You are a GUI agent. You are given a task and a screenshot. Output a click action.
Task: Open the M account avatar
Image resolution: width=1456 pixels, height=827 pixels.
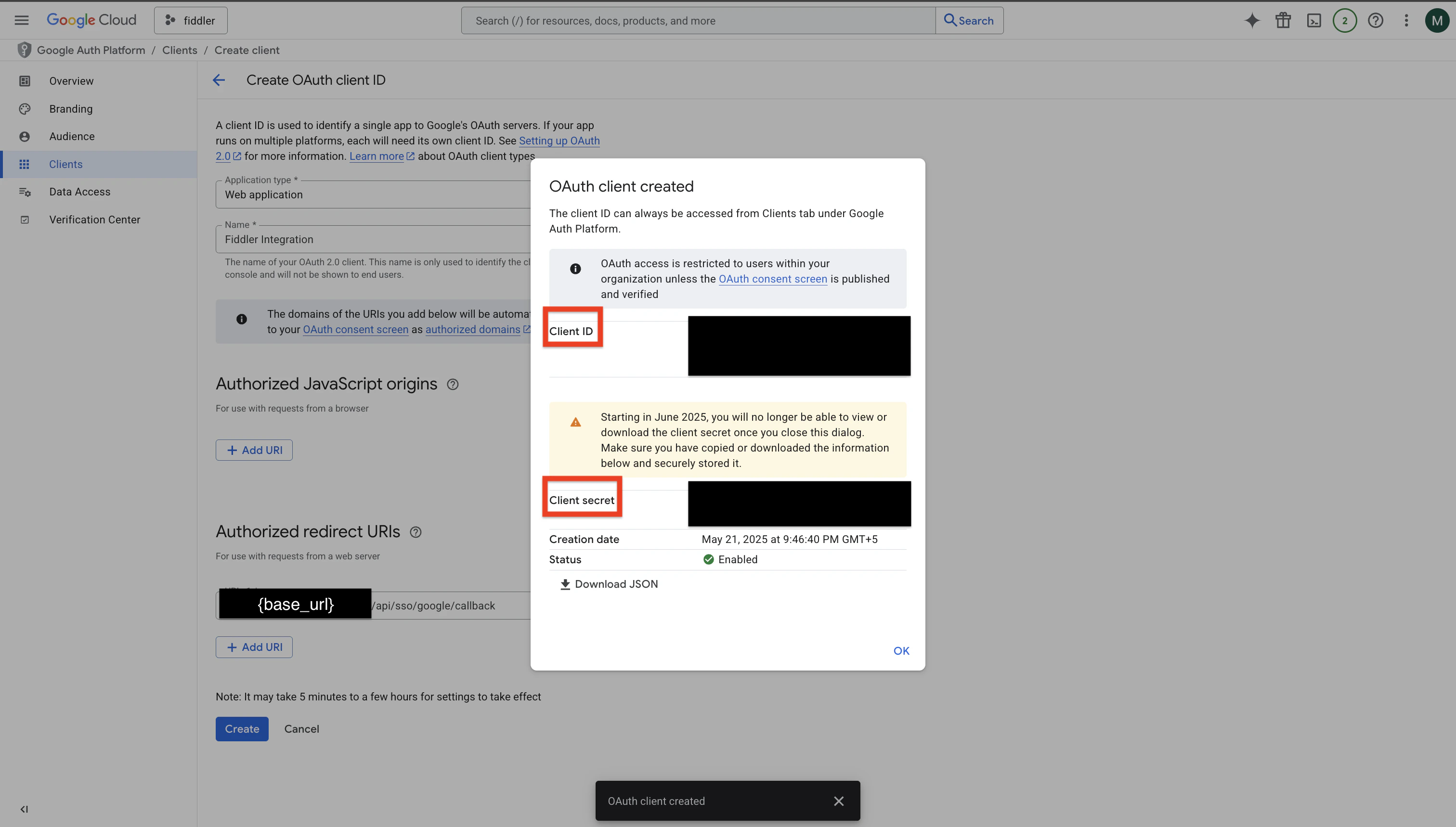[x=1437, y=20]
